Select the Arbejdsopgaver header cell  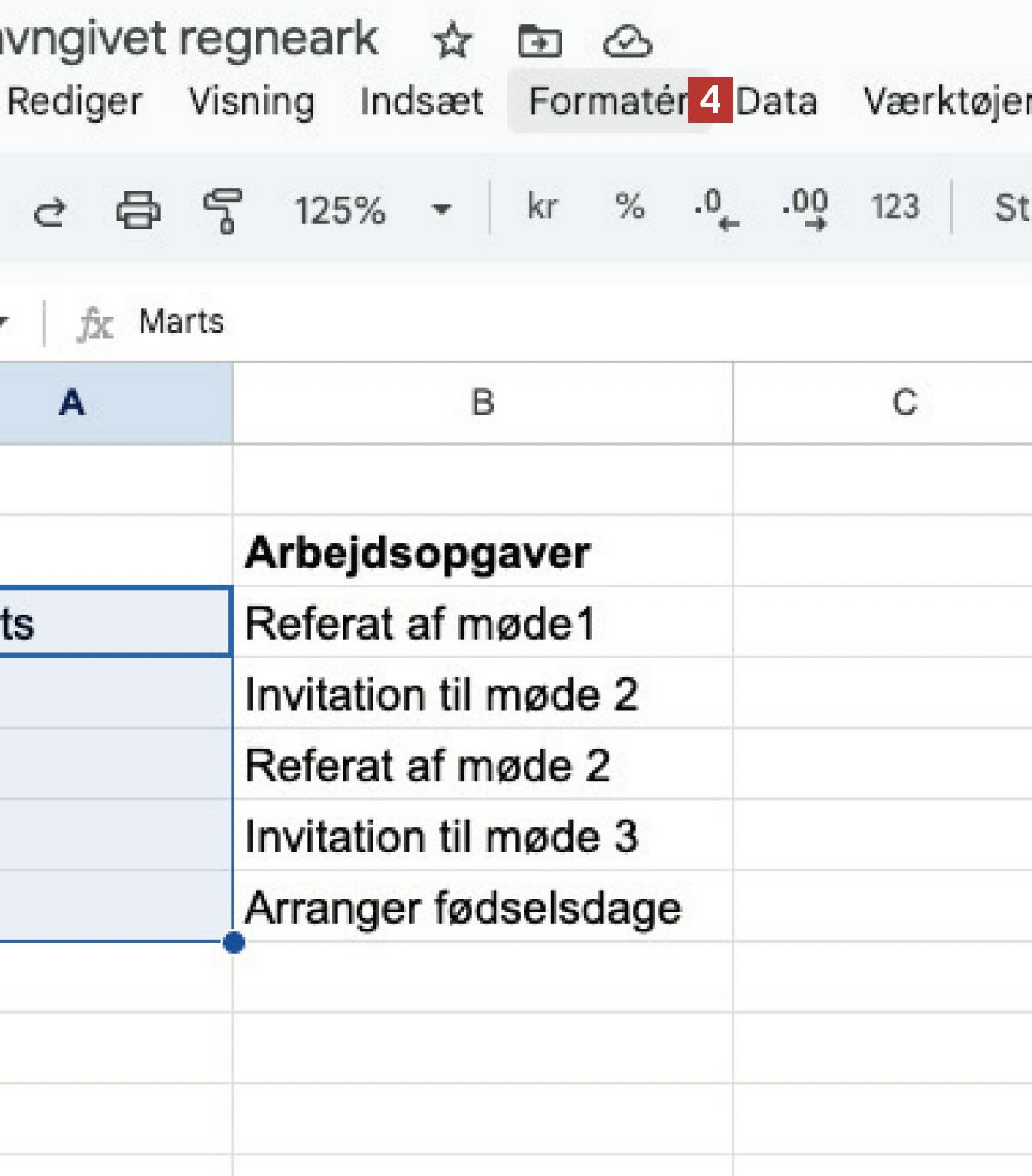[482, 552]
